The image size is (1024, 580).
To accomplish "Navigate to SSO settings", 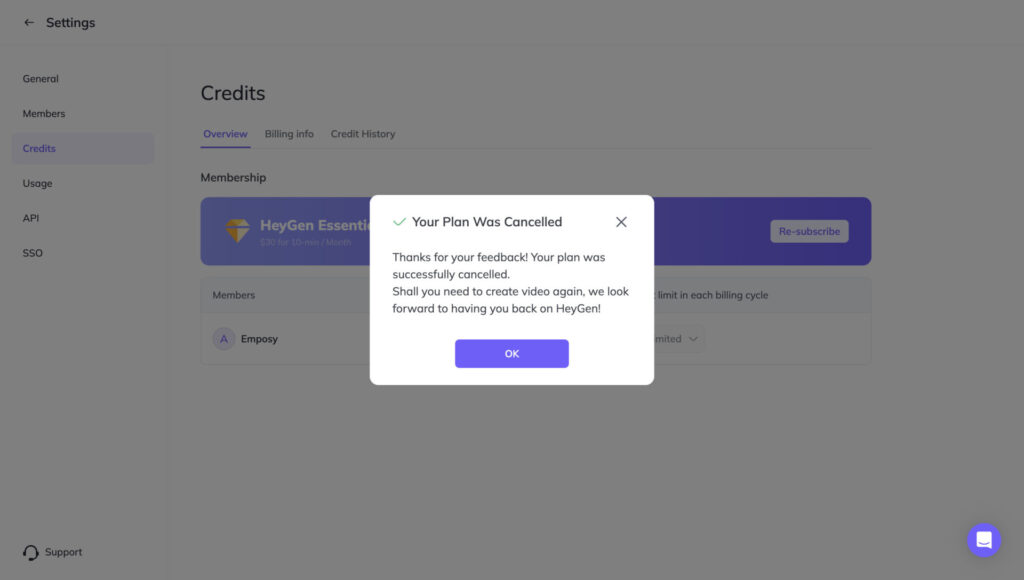I will [33, 253].
